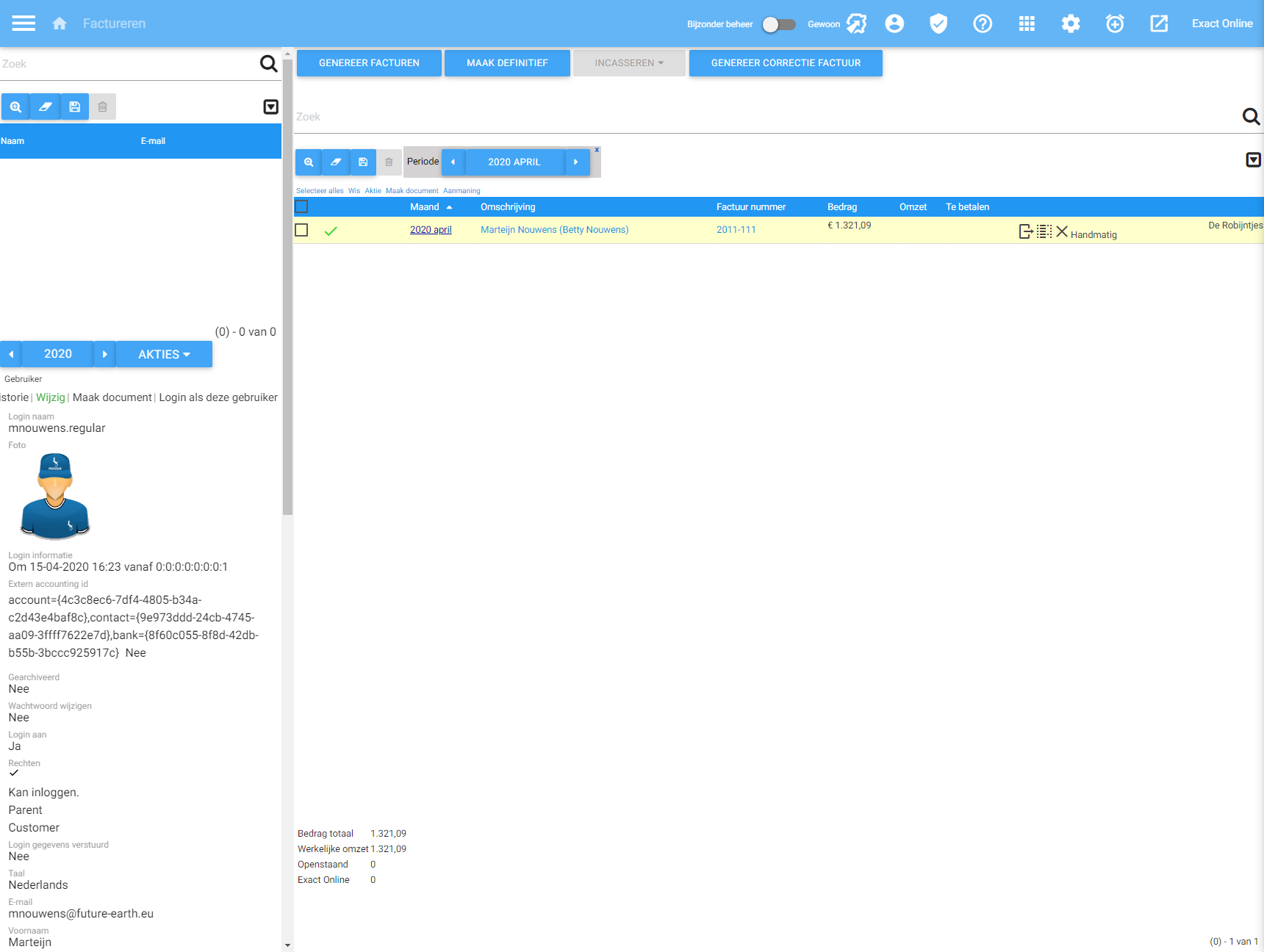This screenshot has height=952, width=1264.
Task: Go to next period after 2020 APRIL
Action: point(576,162)
